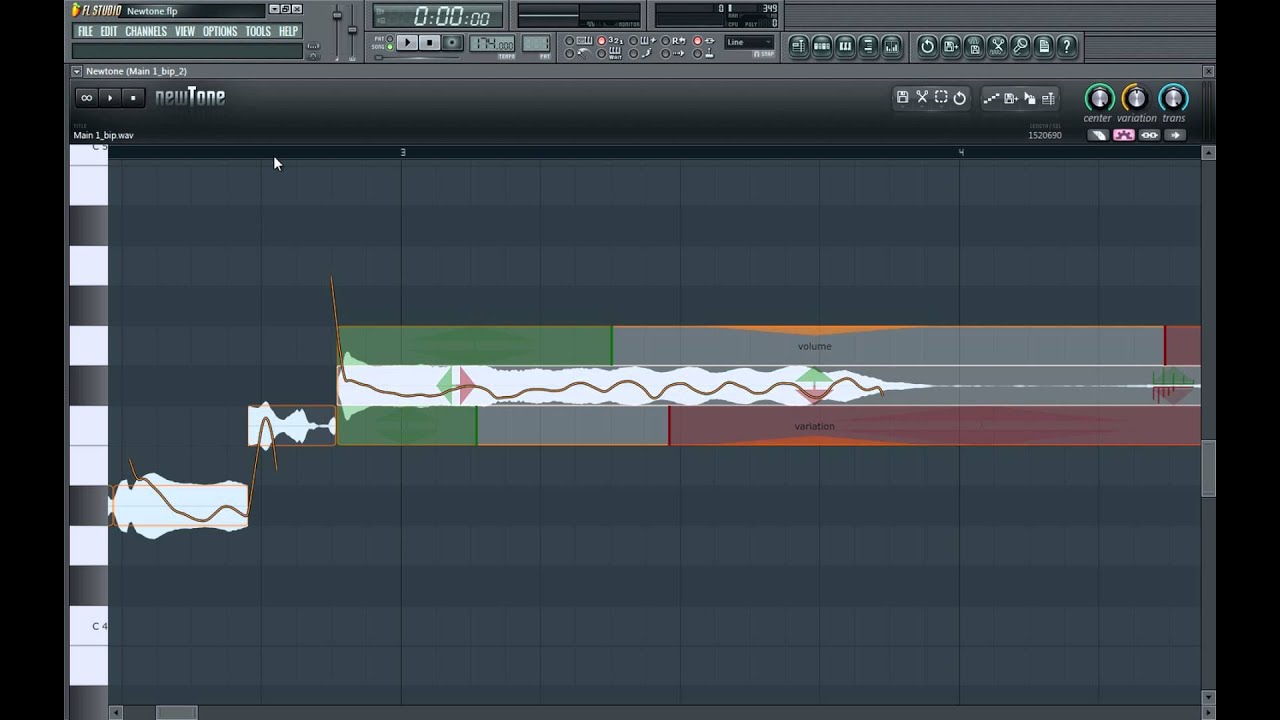Open the project info document icon
This screenshot has width=1280, height=720.
pos(1044,45)
